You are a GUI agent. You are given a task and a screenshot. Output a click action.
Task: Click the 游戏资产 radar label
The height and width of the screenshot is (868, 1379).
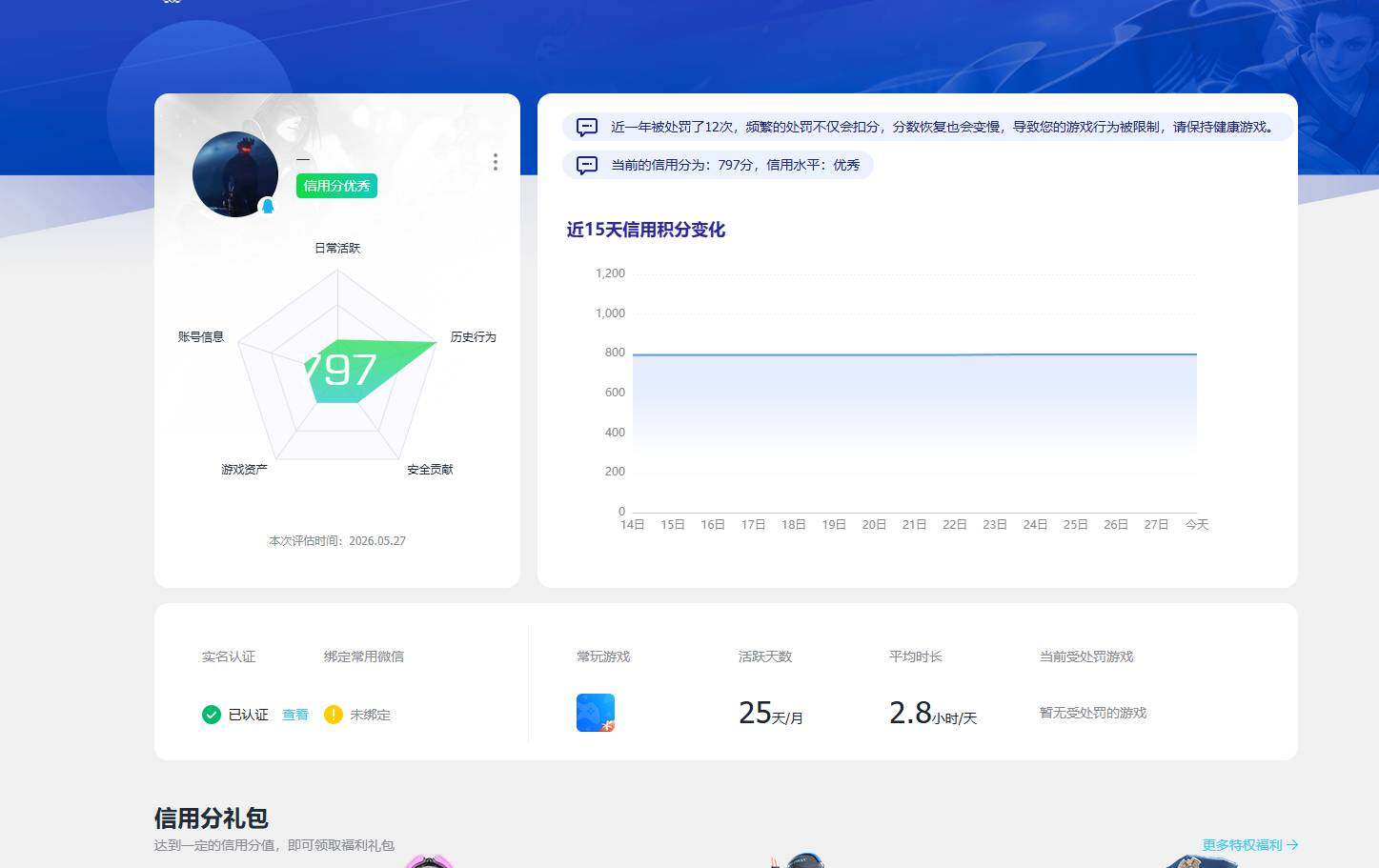click(244, 470)
